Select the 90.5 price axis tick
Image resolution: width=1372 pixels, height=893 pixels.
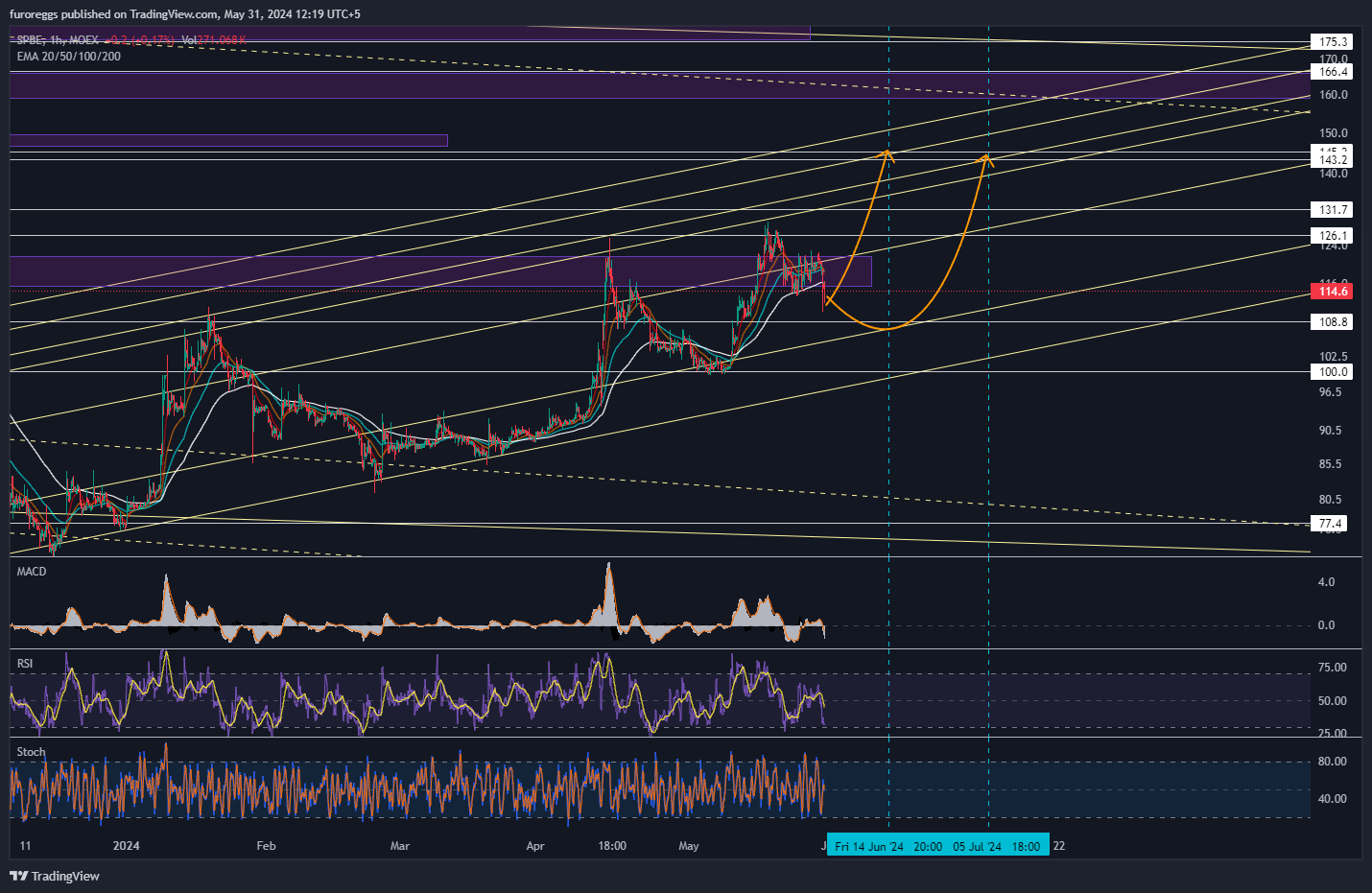1331,431
